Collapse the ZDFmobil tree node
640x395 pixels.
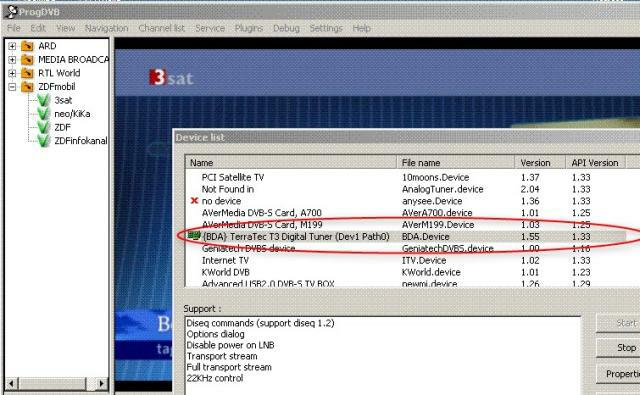(x=12, y=87)
